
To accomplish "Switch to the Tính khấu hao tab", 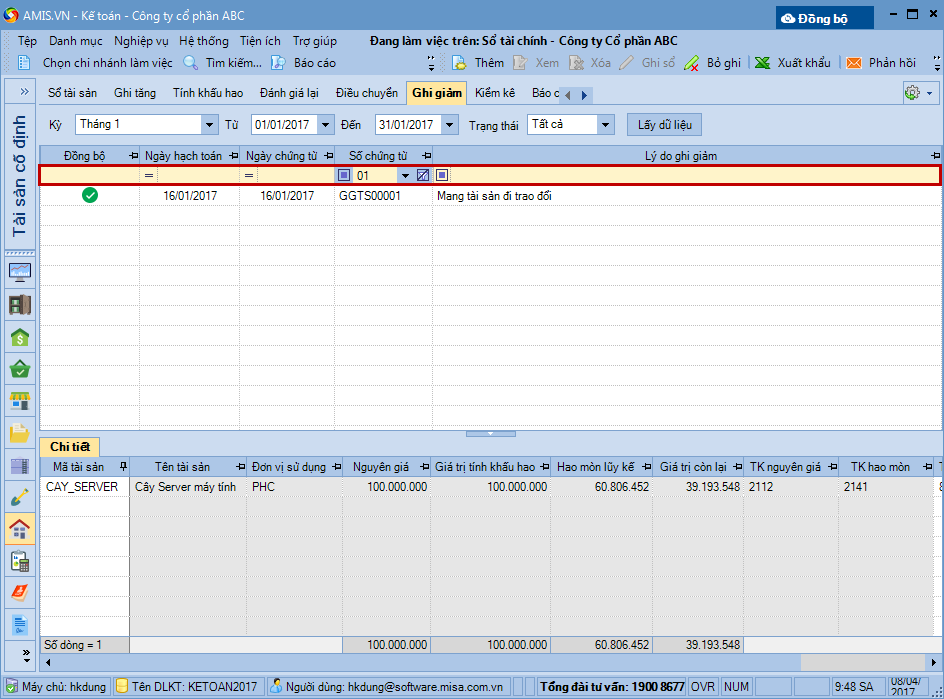I will [208, 93].
